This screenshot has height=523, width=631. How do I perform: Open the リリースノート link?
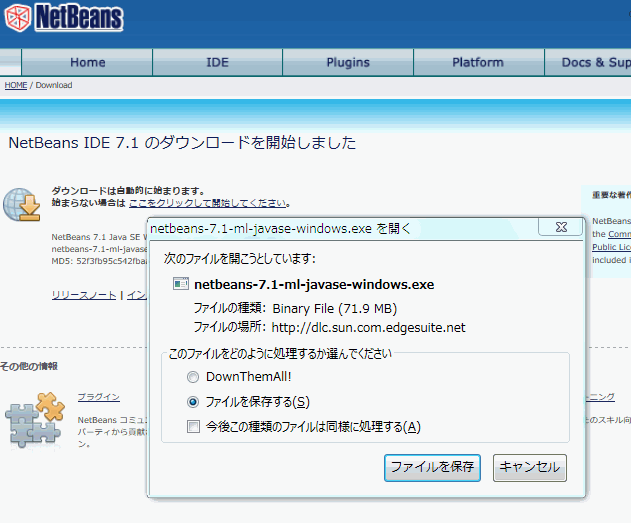tap(84, 295)
